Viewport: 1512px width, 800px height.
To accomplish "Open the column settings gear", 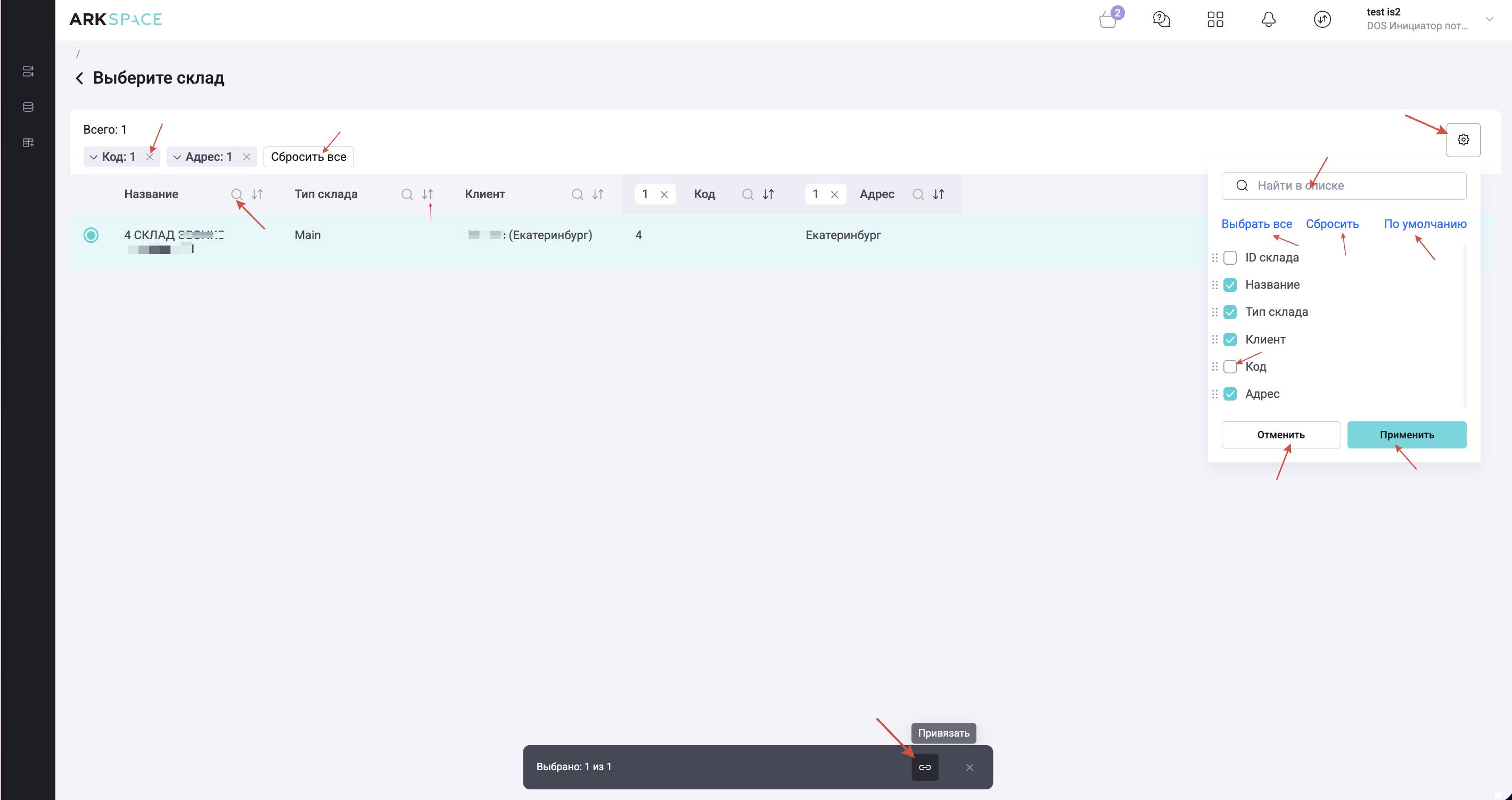I will pos(1462,140).
